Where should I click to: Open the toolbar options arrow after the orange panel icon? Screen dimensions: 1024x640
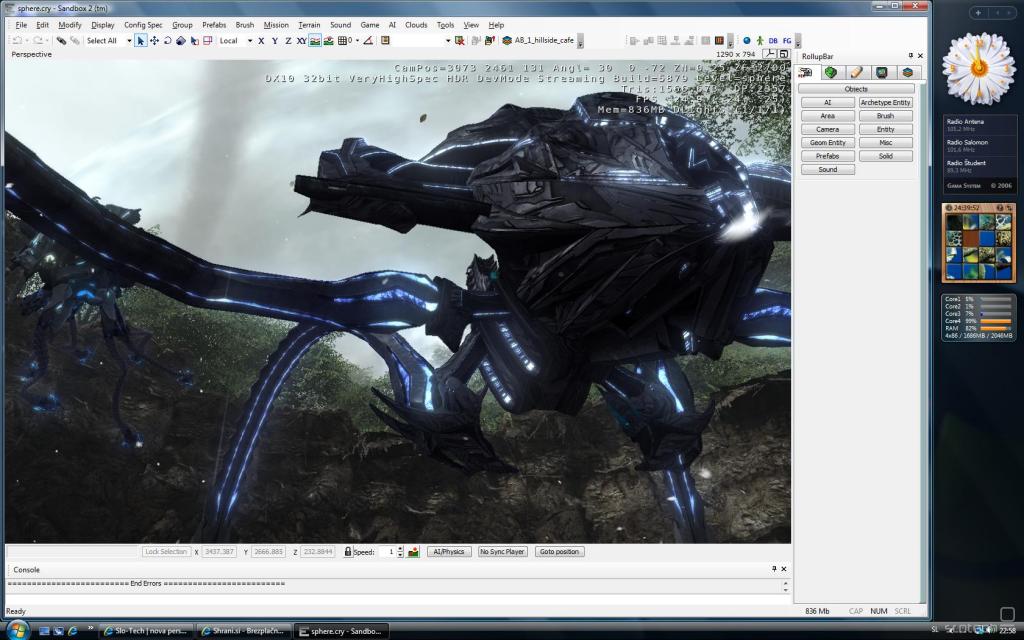coord(730,42)
